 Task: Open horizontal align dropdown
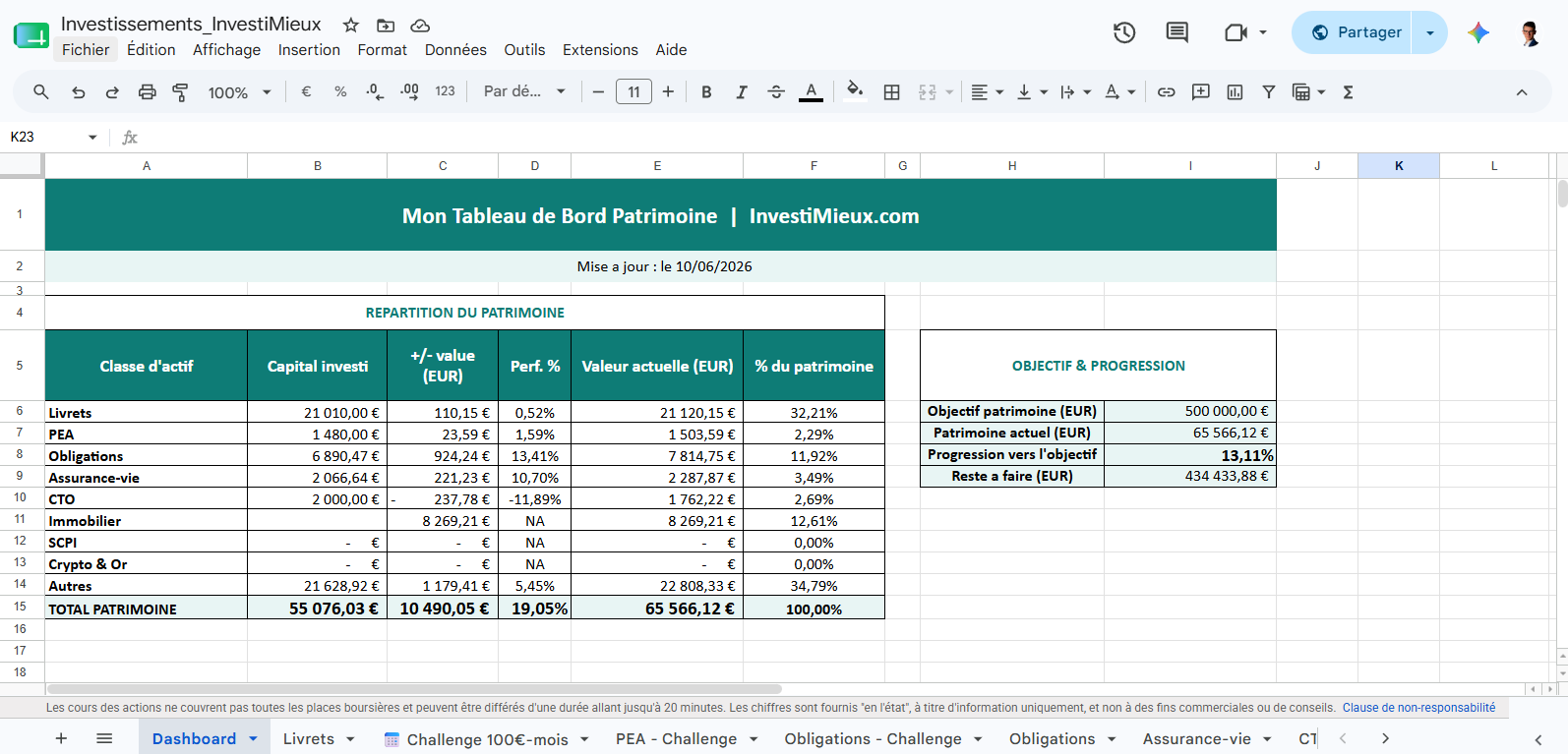coord(987,91)
